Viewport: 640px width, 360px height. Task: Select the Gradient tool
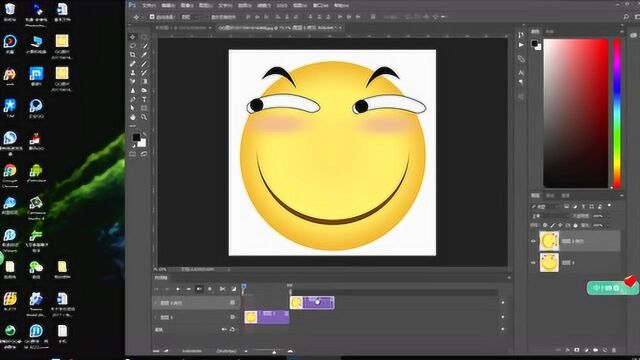[x=144, y=81]
